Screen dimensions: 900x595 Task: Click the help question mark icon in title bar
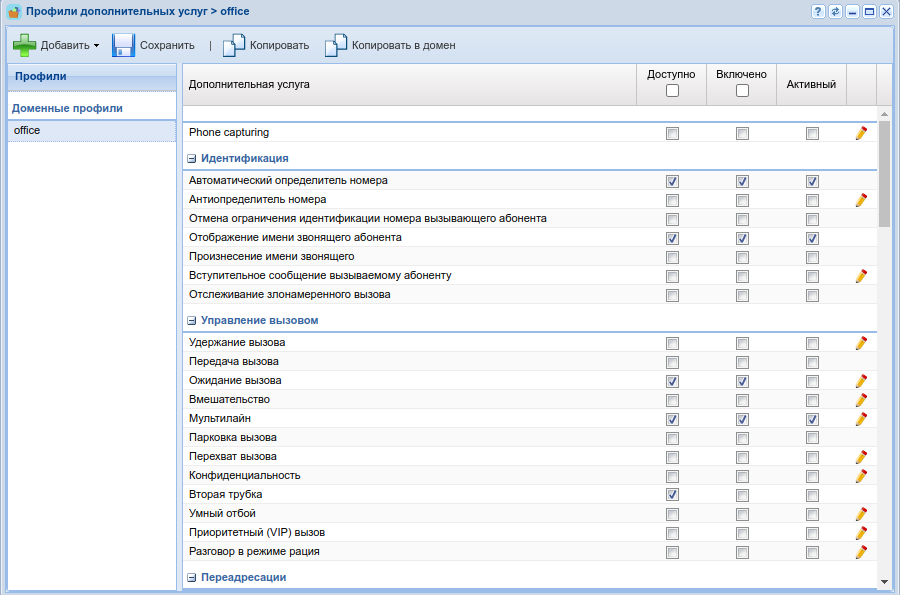(x=818, y=11)
